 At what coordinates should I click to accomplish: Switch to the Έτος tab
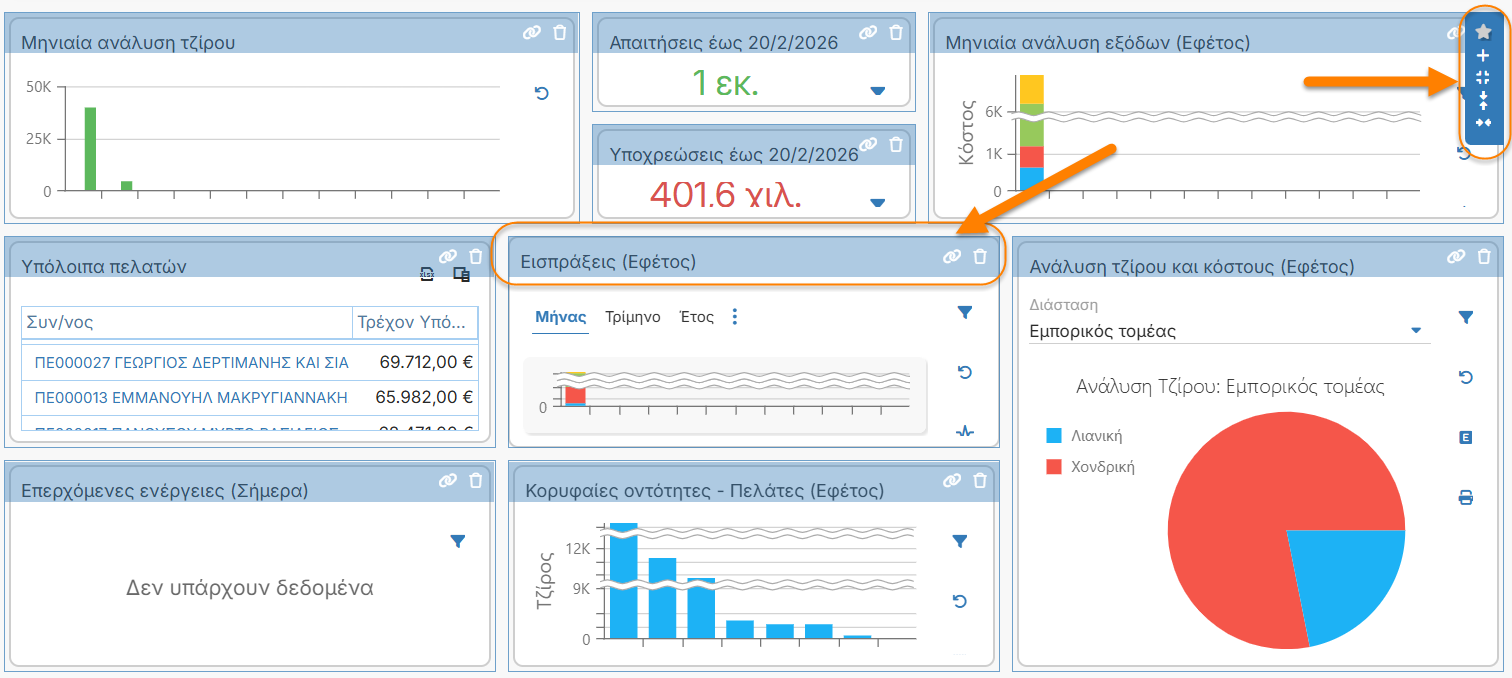pyautogui.click(x=696, y=317)
